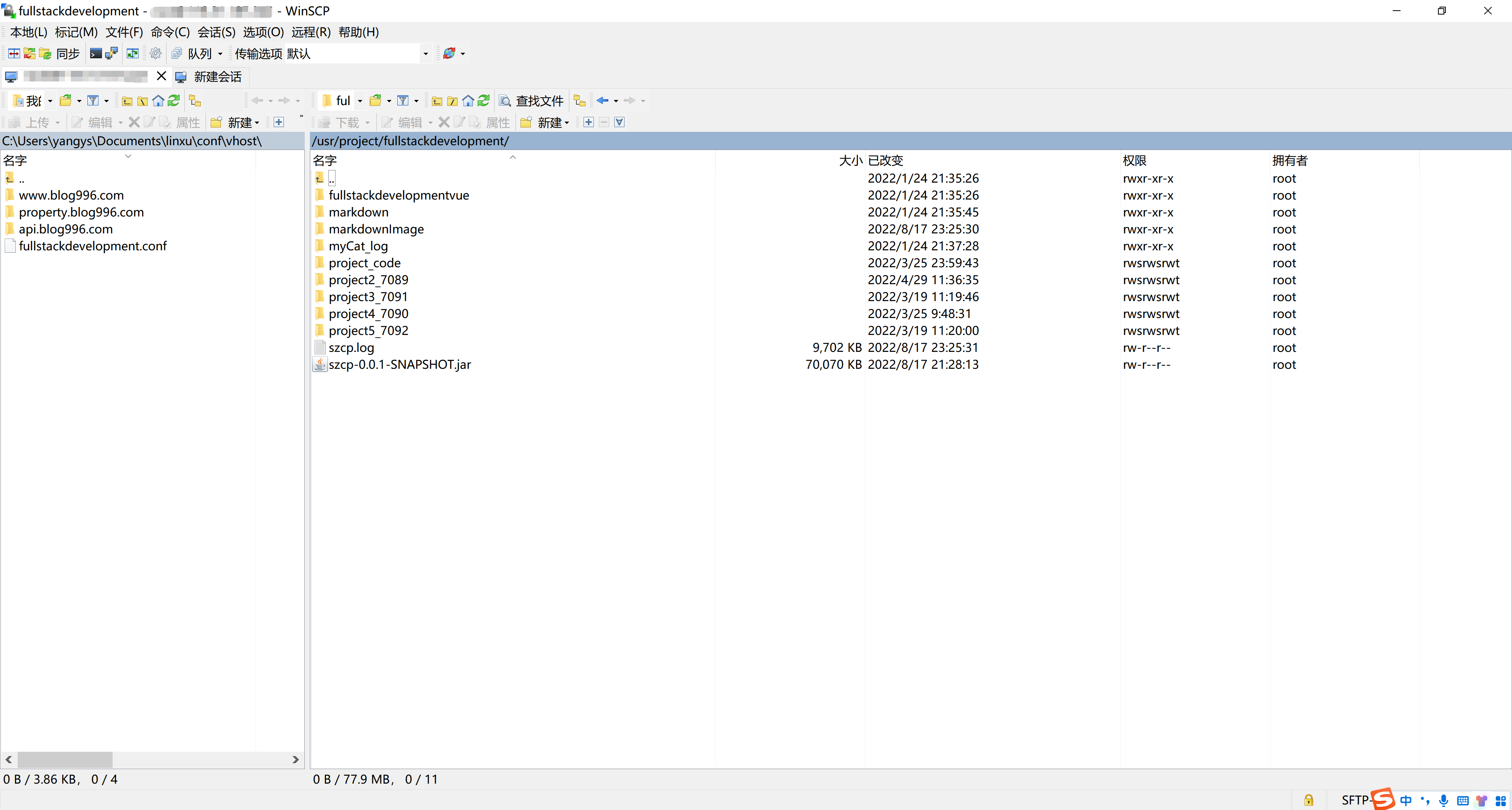Expand remote new item dropdown
The image size is (1512, 810).
(x=567, y=122)
